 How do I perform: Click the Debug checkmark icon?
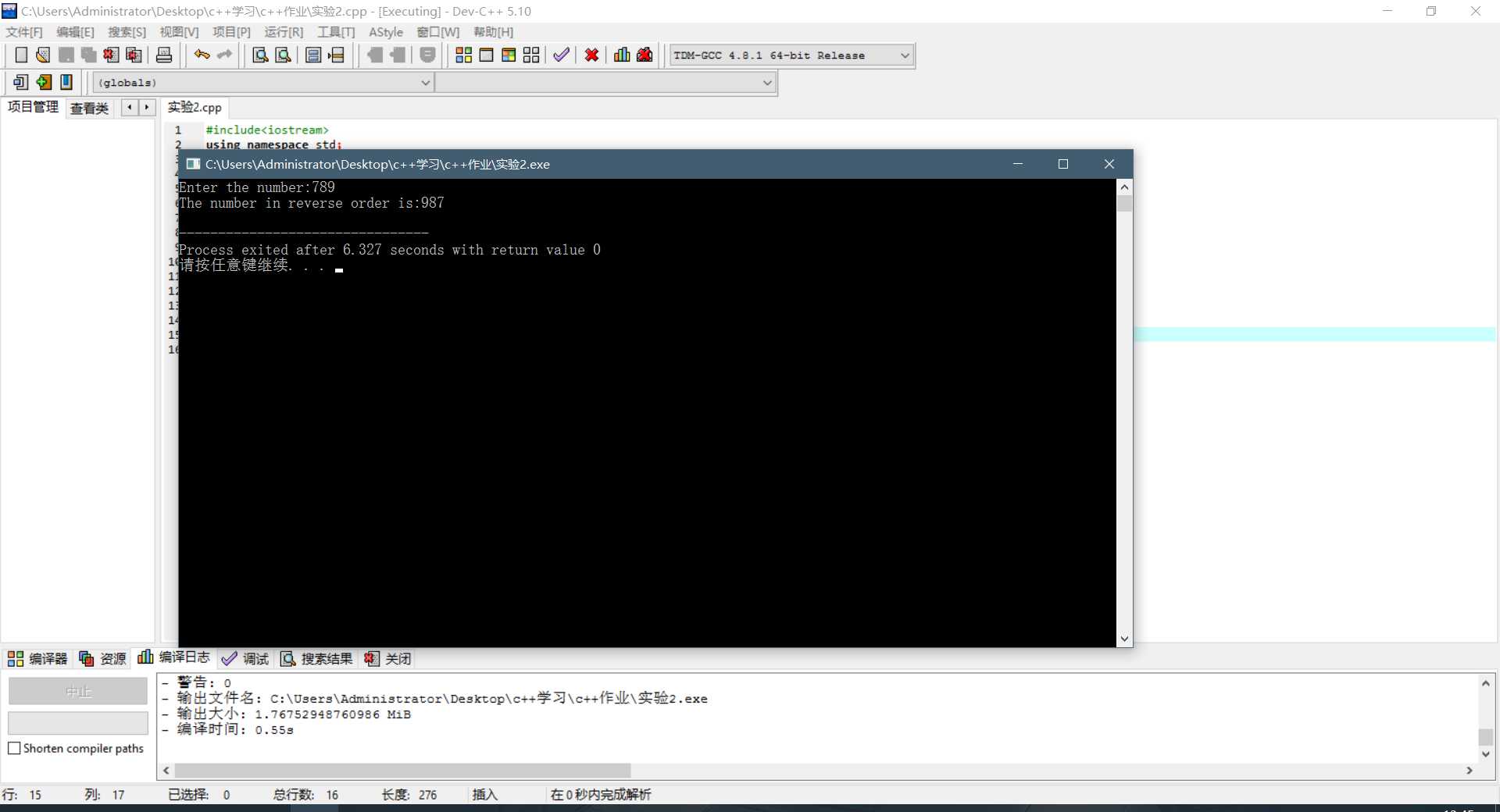point(561,55)
